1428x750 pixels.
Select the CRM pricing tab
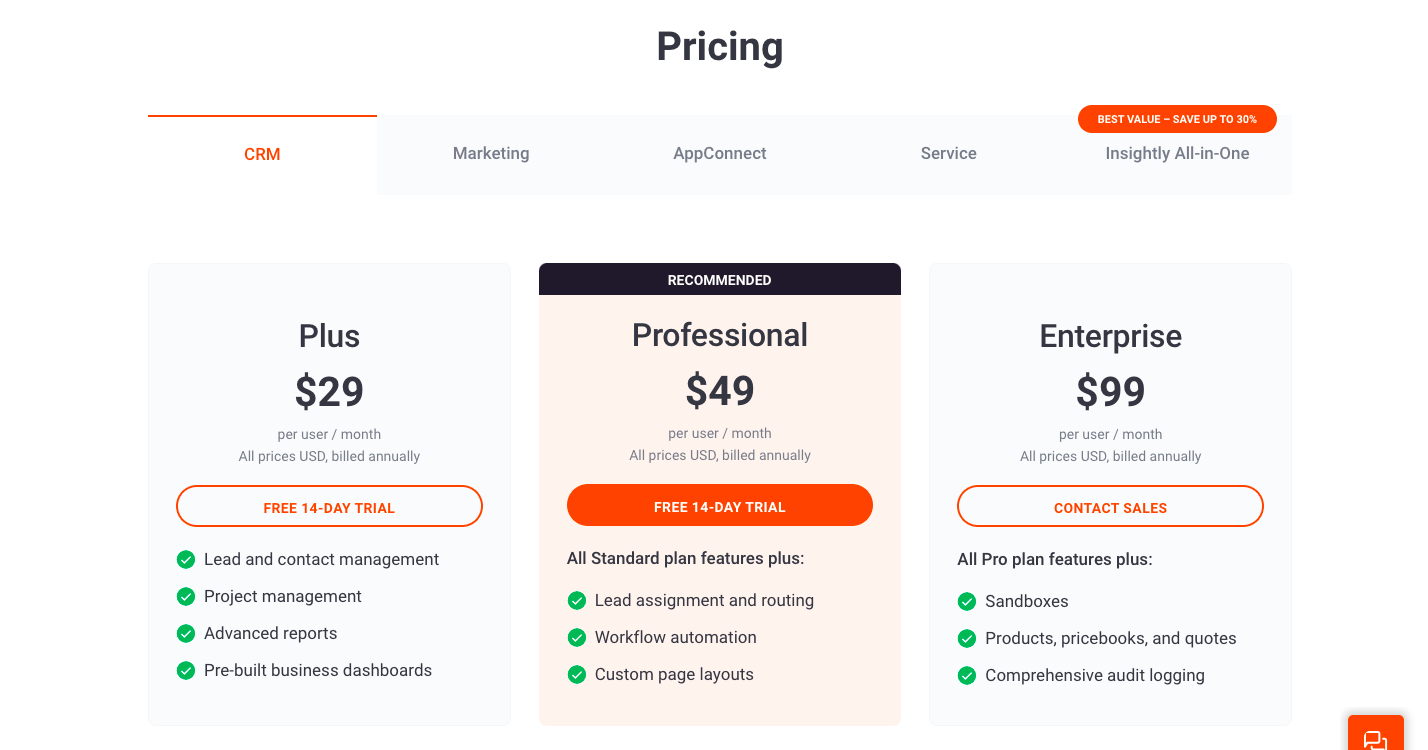click(262, 153)
